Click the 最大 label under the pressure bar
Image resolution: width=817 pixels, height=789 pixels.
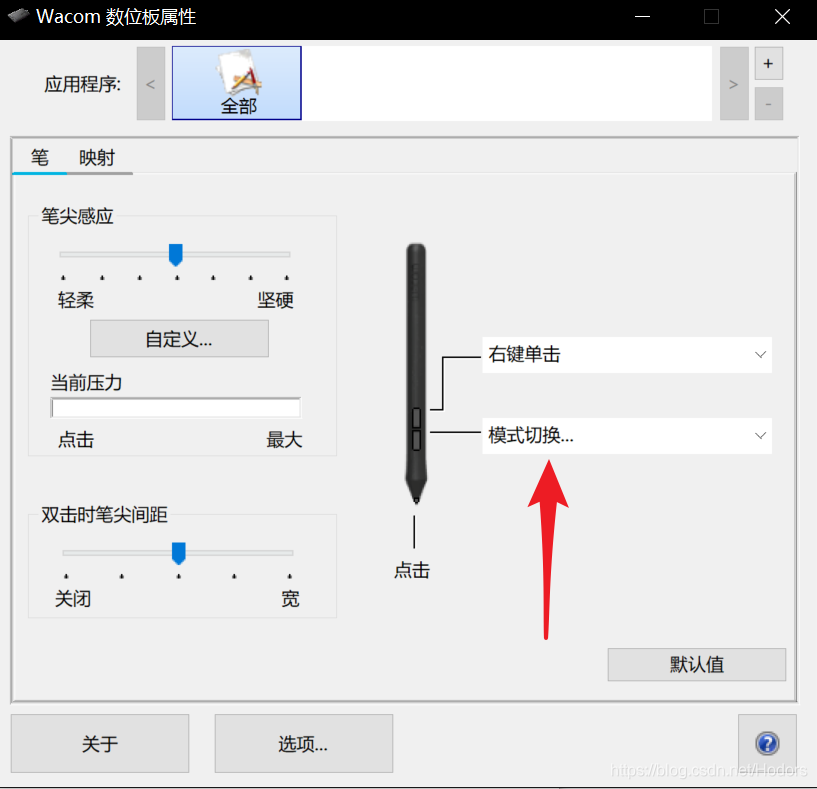pyautogui.click(x=284, y=440)
